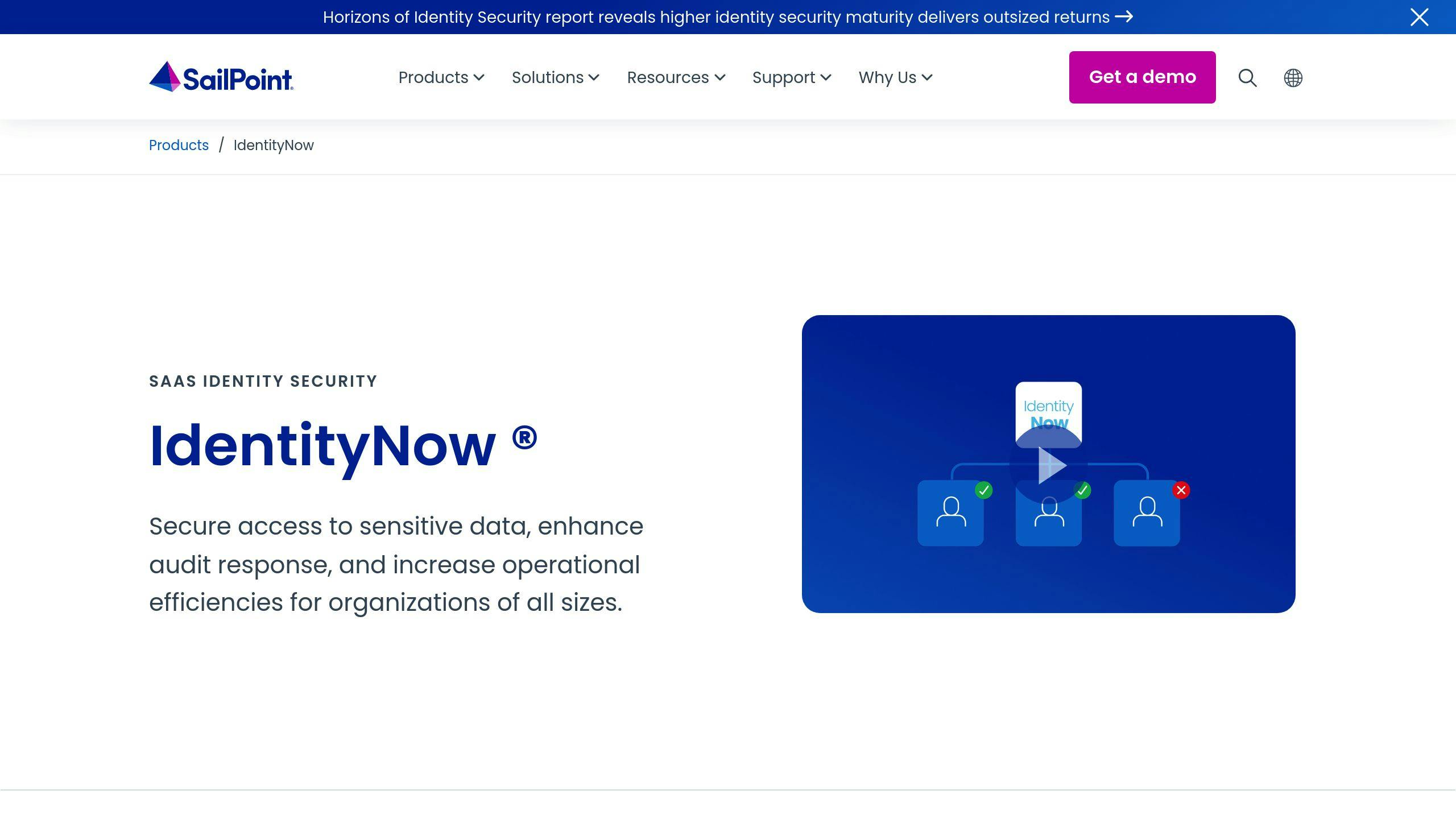Expand the Resources menu
Image resolution: width=1456 pixels, height=819 pixels.
pos(676,77)
